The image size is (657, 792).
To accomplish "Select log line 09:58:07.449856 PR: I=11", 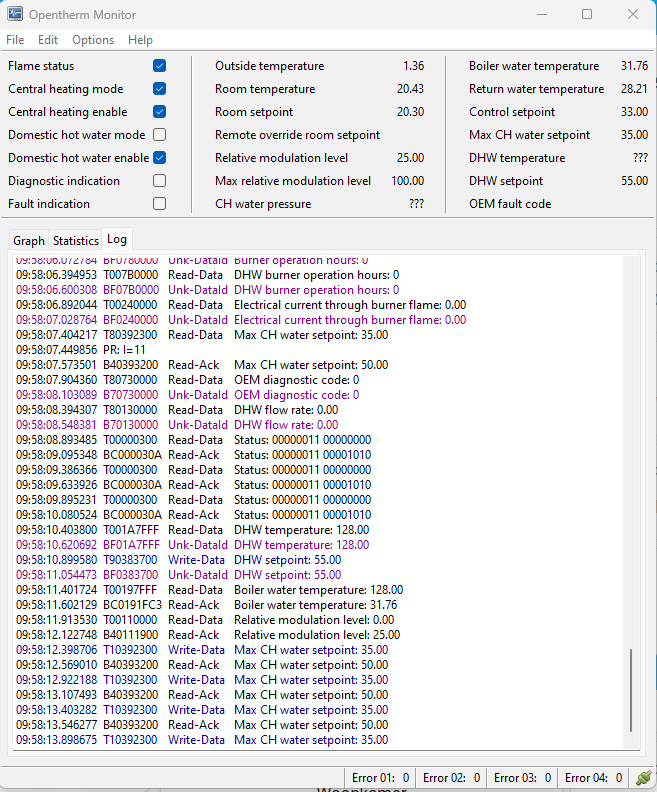I will (x=81, y=350).
